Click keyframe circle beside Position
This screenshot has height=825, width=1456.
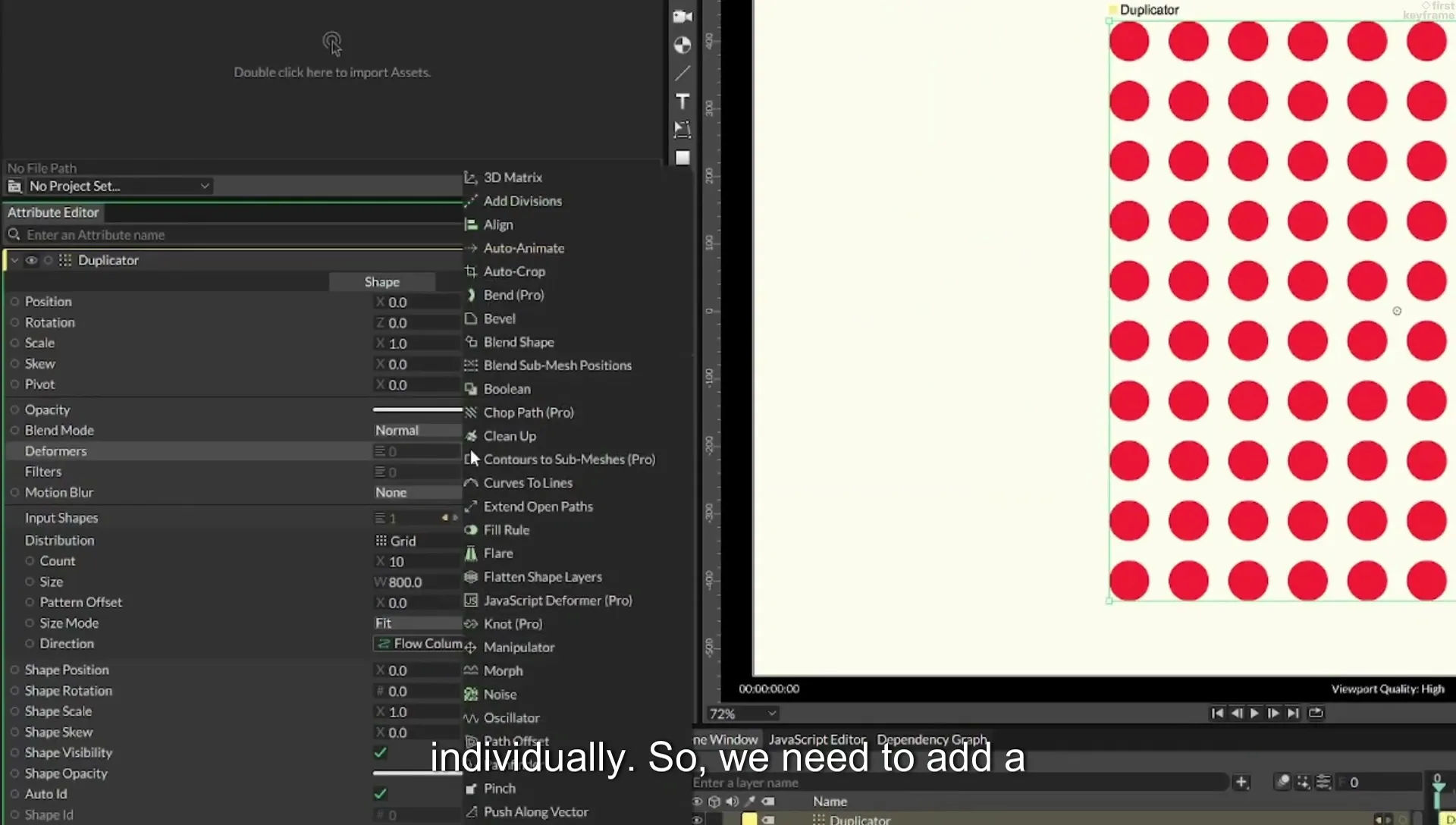14,301
